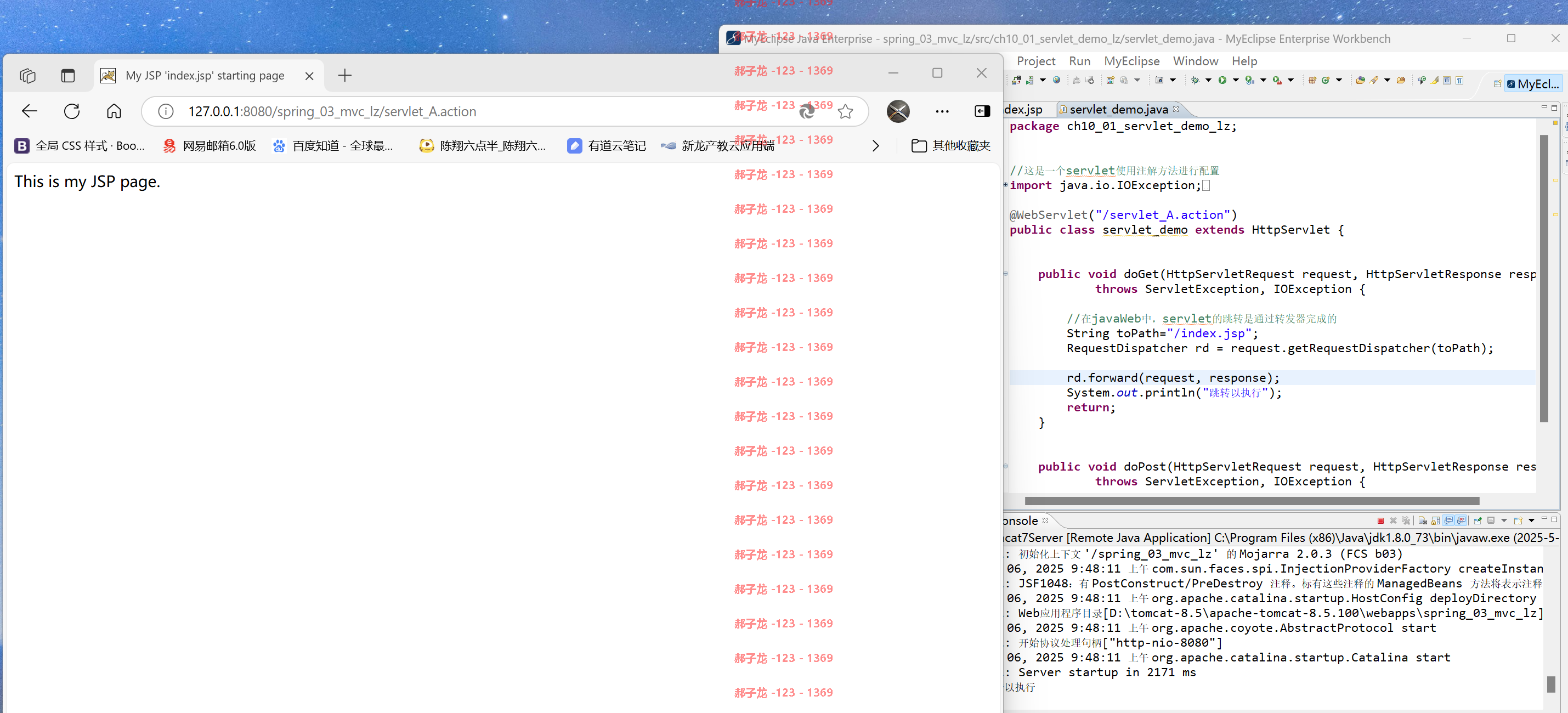
Task: Click the browser Home icon
Action: [x=114, y=111]
